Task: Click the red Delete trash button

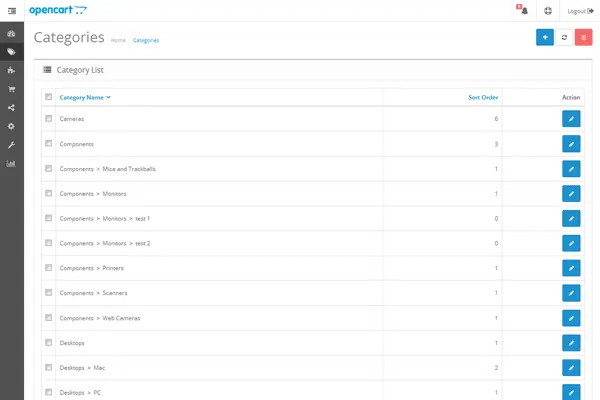Action: point(584,38)
